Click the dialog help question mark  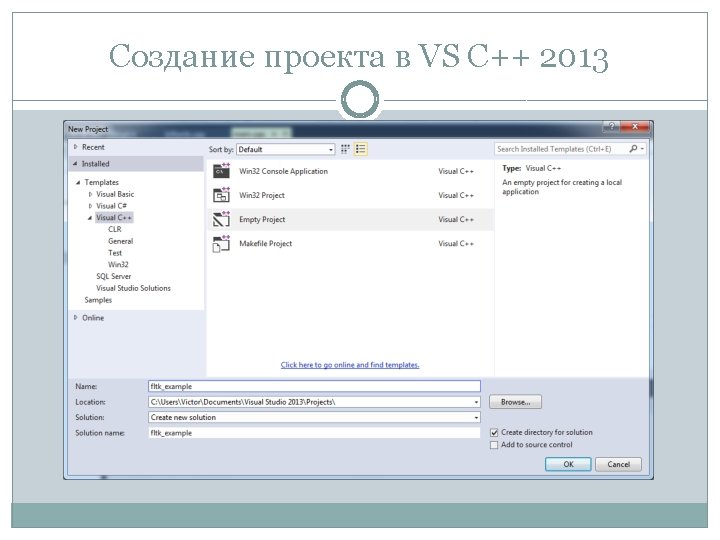tap(611, 126)
